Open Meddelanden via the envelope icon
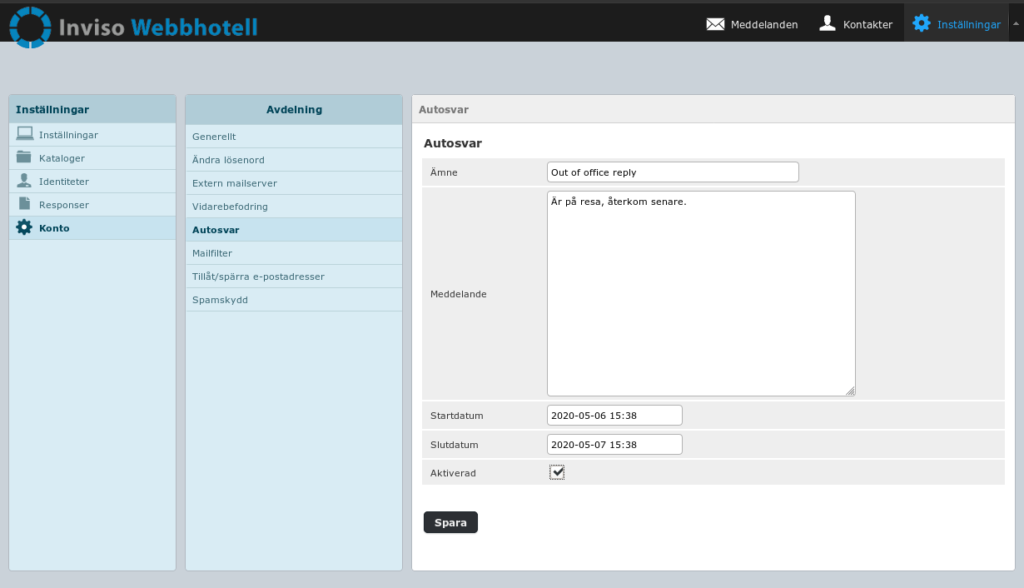This screenshot has height=588, width=1024. [715, 24]
